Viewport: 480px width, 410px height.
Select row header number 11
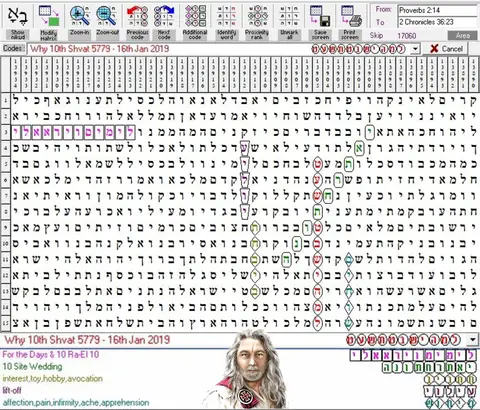[x=5, y=259]
